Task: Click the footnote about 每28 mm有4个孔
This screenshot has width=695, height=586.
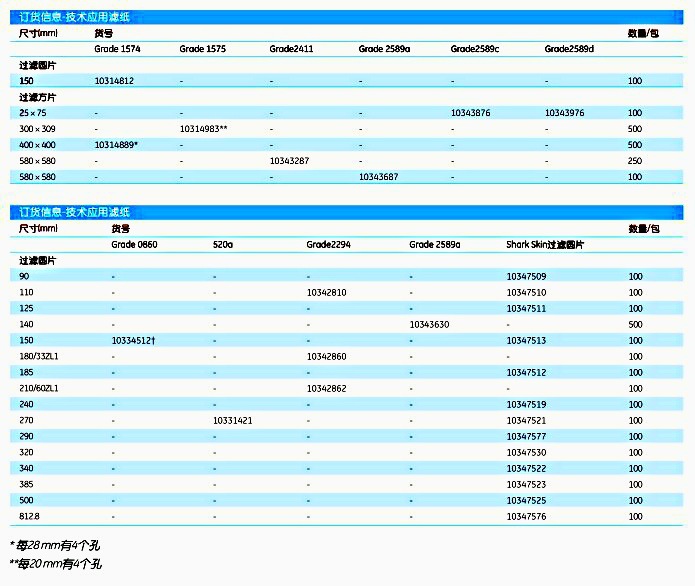Action: pyautogui.click(x=54, y=545)
